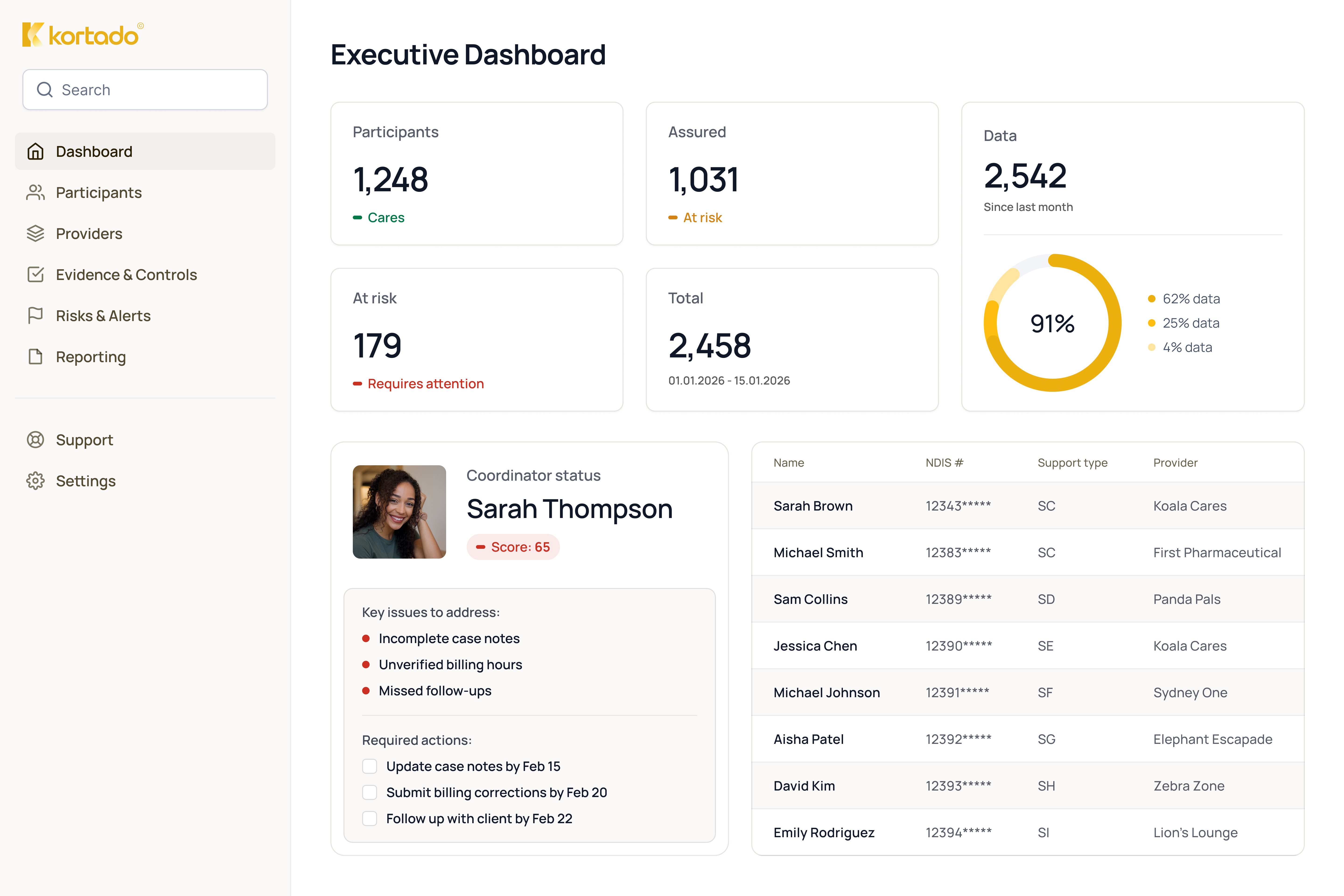This screenshot has height=896, width=1344.
Task: Click the Evidence & Controls checkbox icon
Action: (35, 274)
